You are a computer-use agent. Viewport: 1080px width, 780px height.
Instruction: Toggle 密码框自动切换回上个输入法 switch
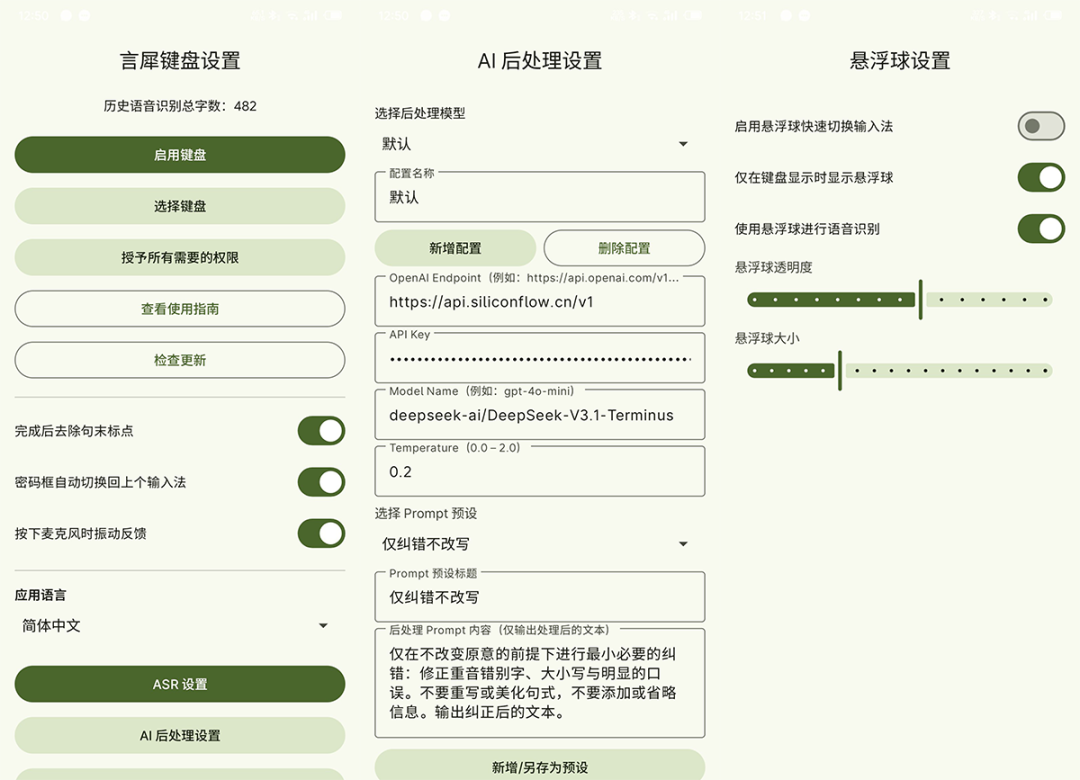[321, 482]
